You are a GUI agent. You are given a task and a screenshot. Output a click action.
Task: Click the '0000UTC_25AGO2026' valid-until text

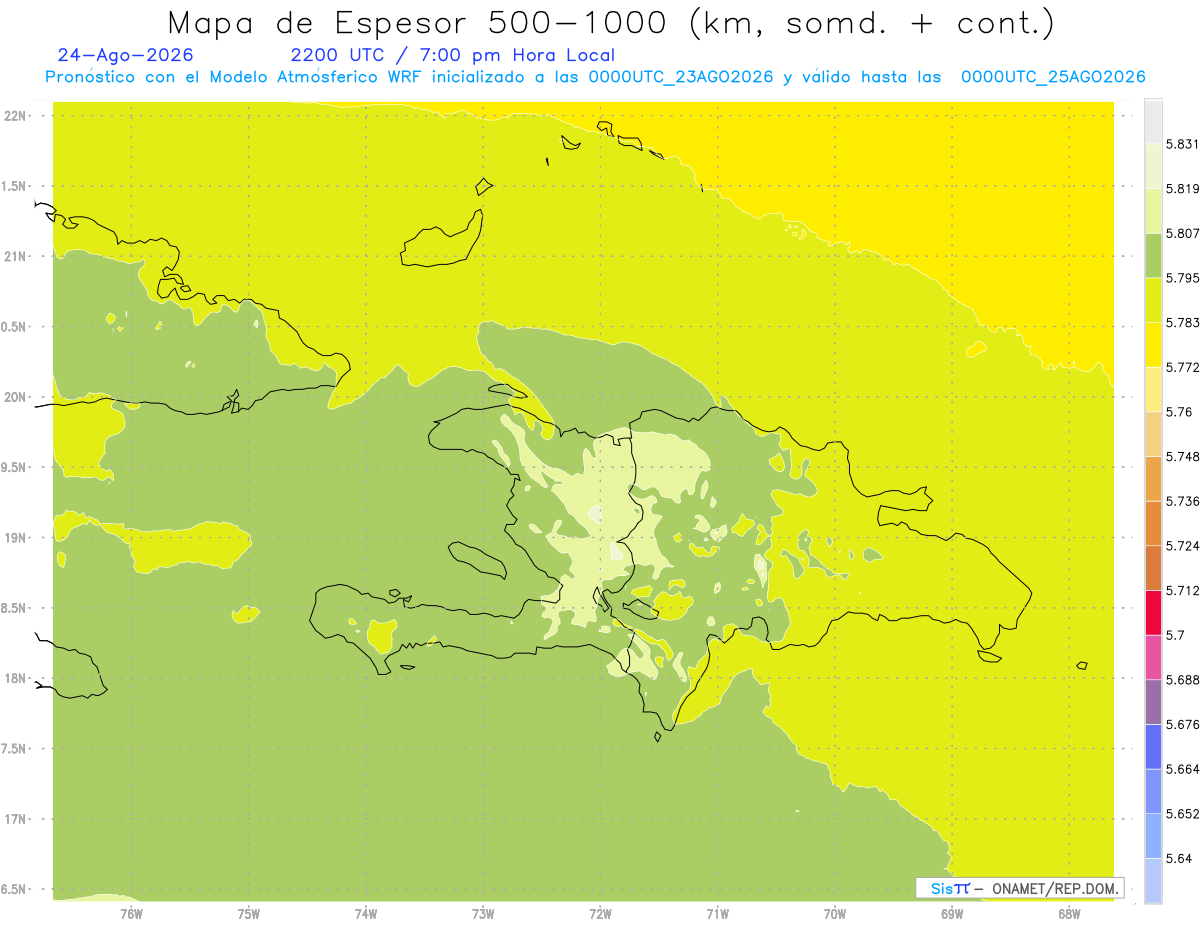tap(1053, 77)
